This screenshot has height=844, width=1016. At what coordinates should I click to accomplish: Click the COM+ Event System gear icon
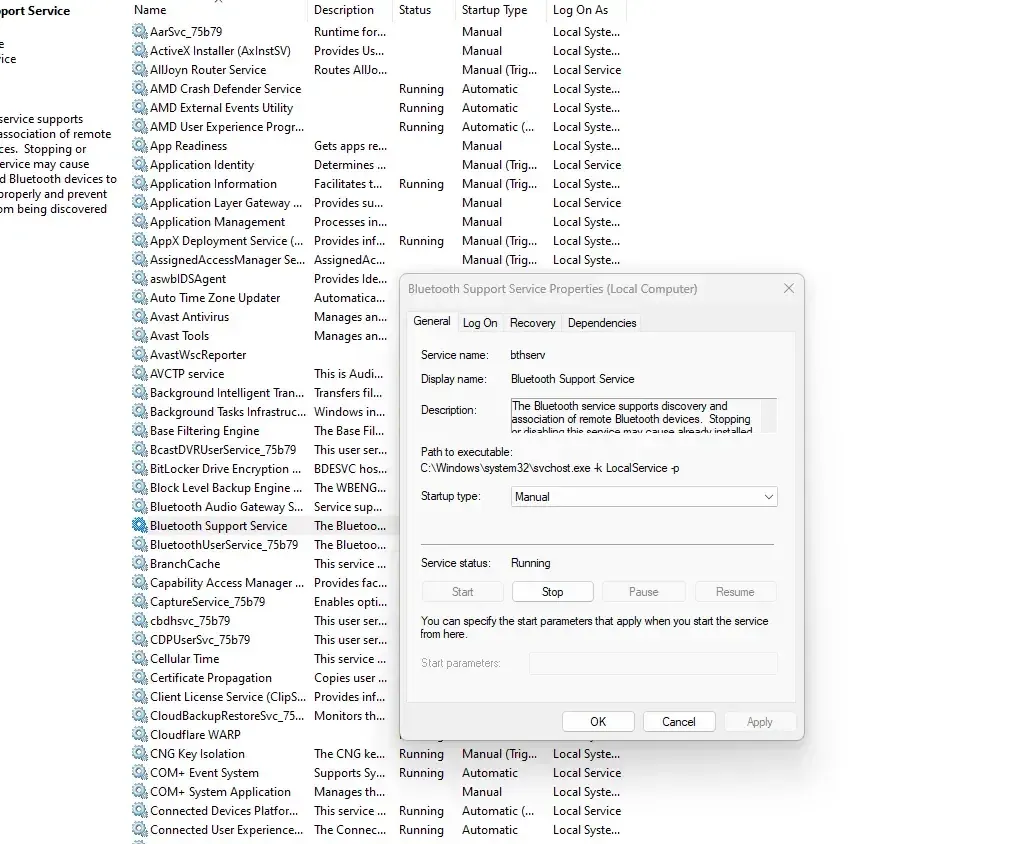139,773
